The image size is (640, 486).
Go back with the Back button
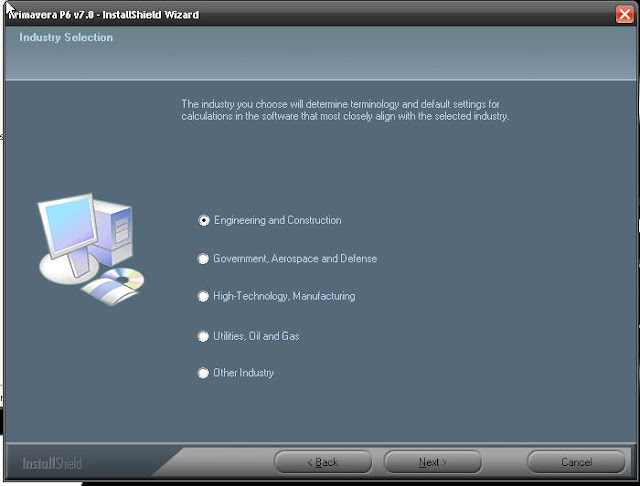click(x=323, y=462)
